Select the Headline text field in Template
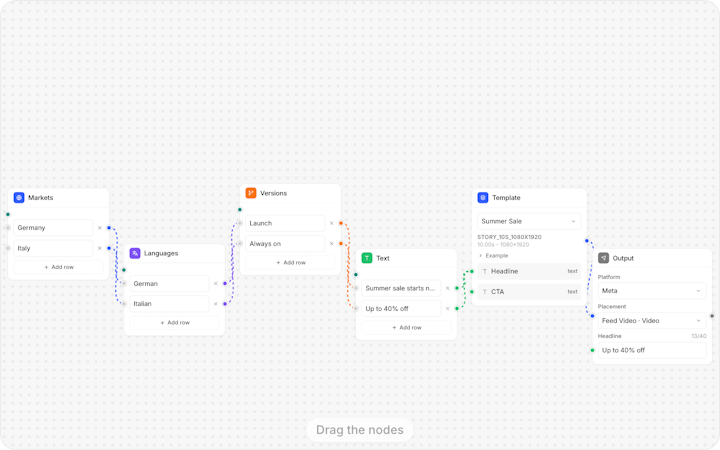 (x=529, y=271)
